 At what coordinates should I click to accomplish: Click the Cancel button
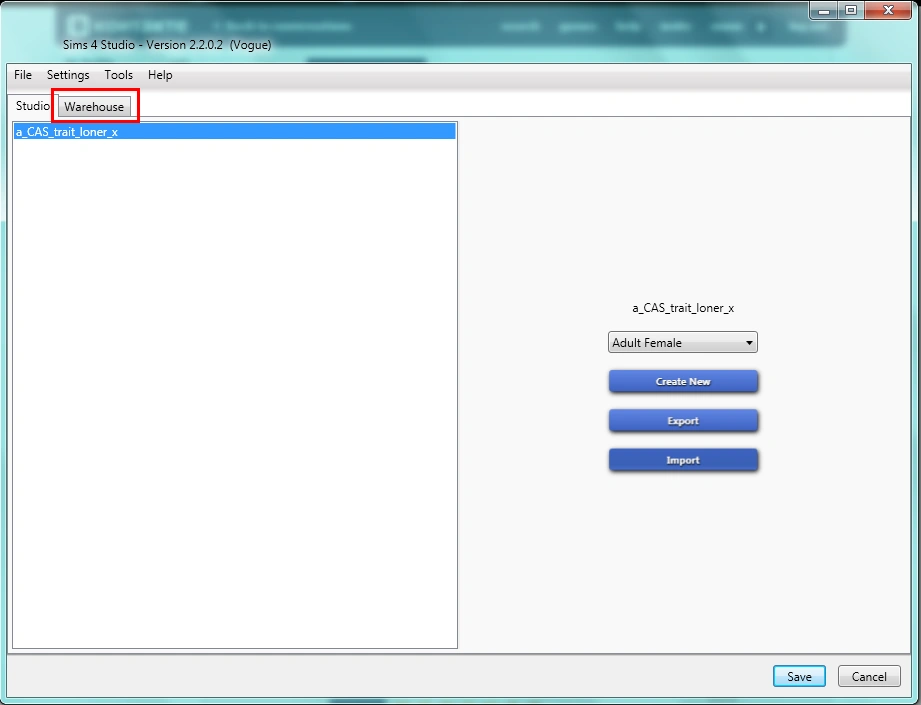coord(869,676)
